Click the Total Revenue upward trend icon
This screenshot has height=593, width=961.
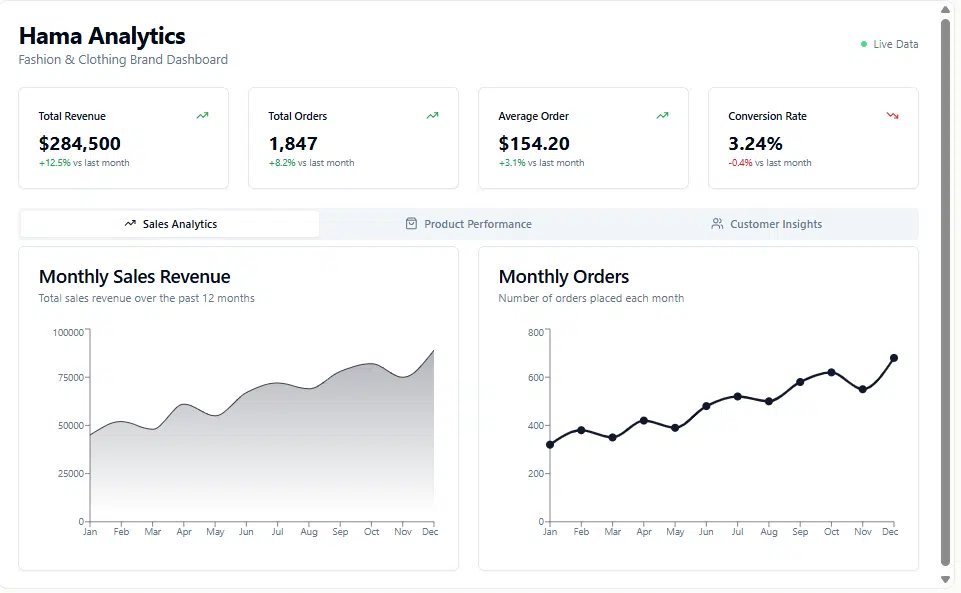[x=202, y=115]
